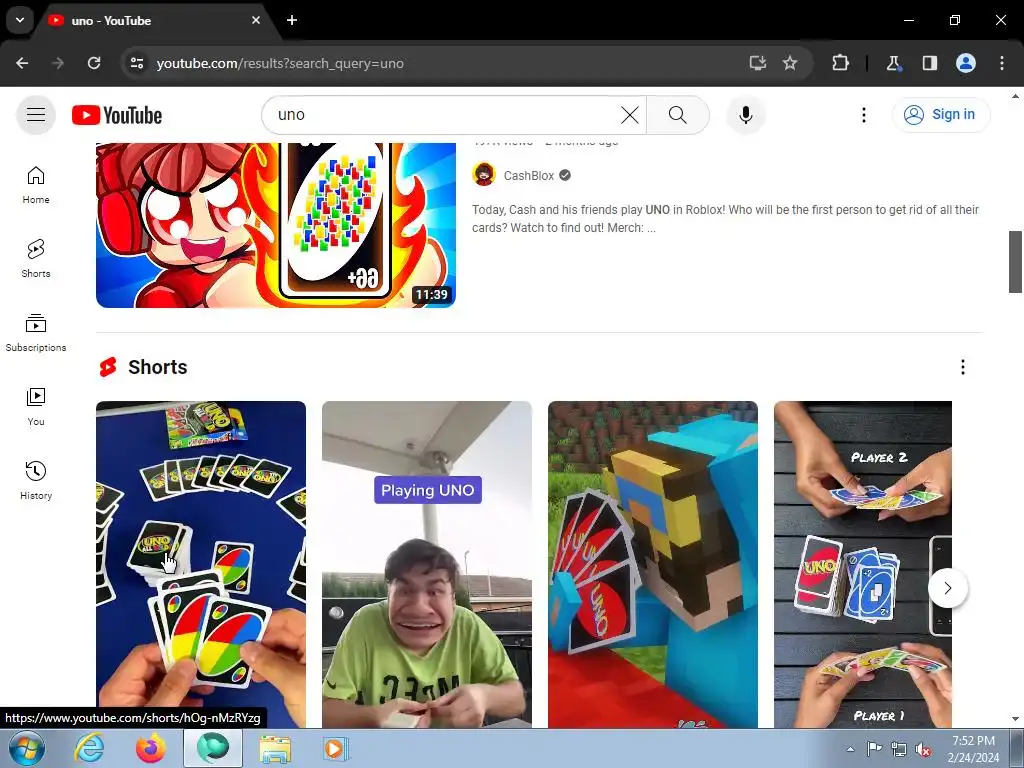Close the uno - YouTube tab

(x=256, y=20)
